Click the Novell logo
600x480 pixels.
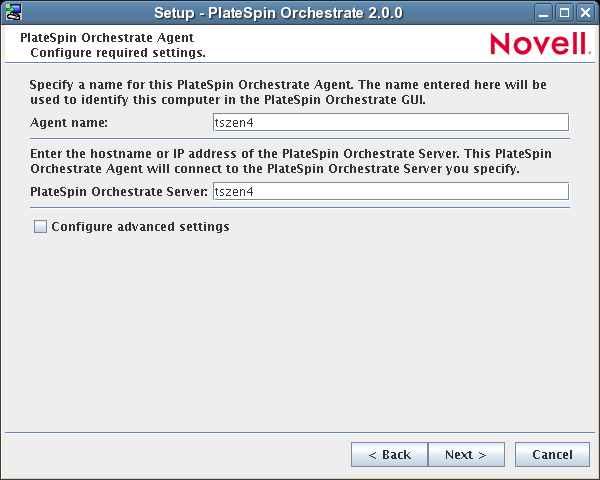[x=540, y=44]
